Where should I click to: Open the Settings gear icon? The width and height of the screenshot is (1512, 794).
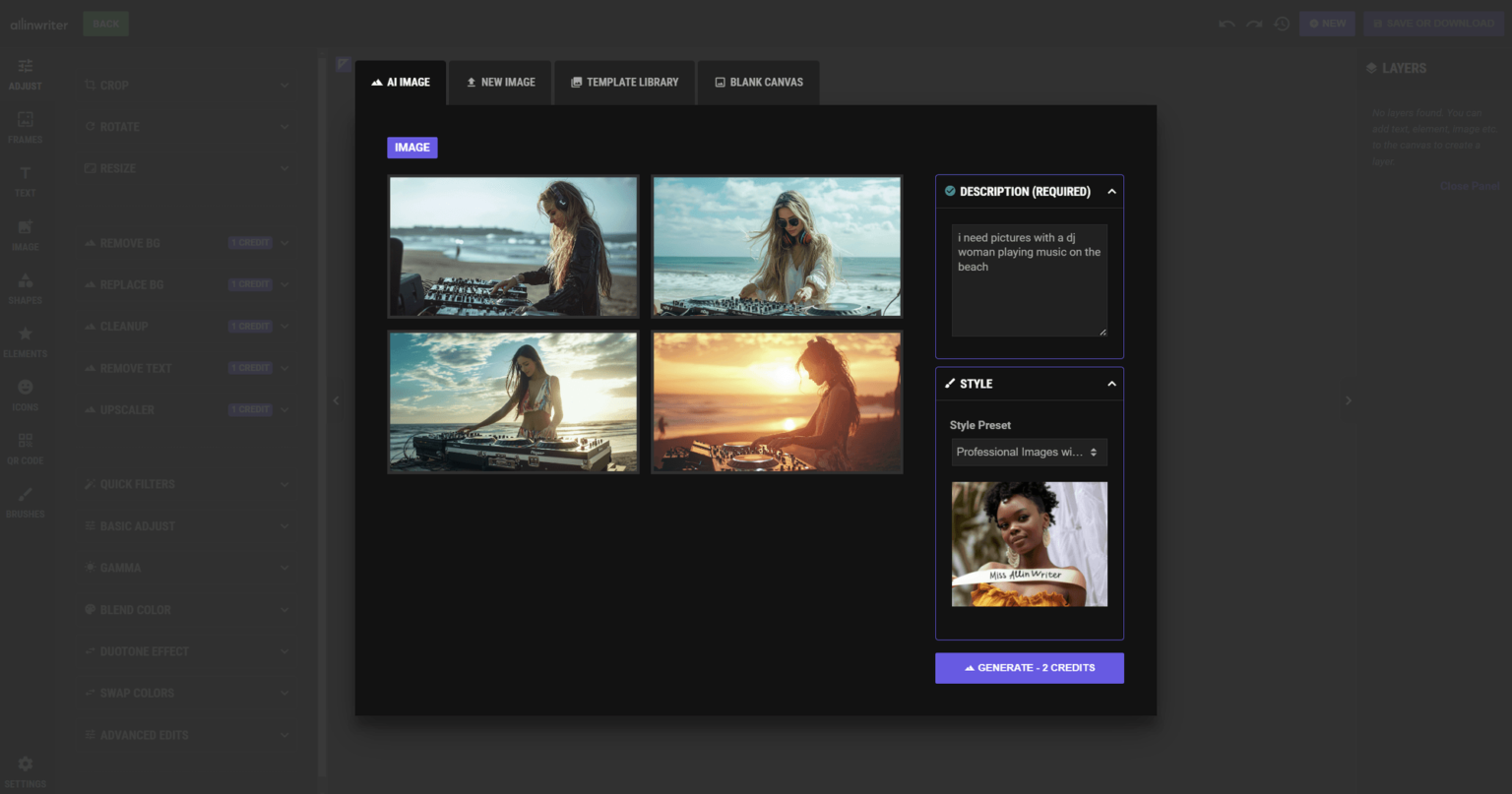pos(26,771)
